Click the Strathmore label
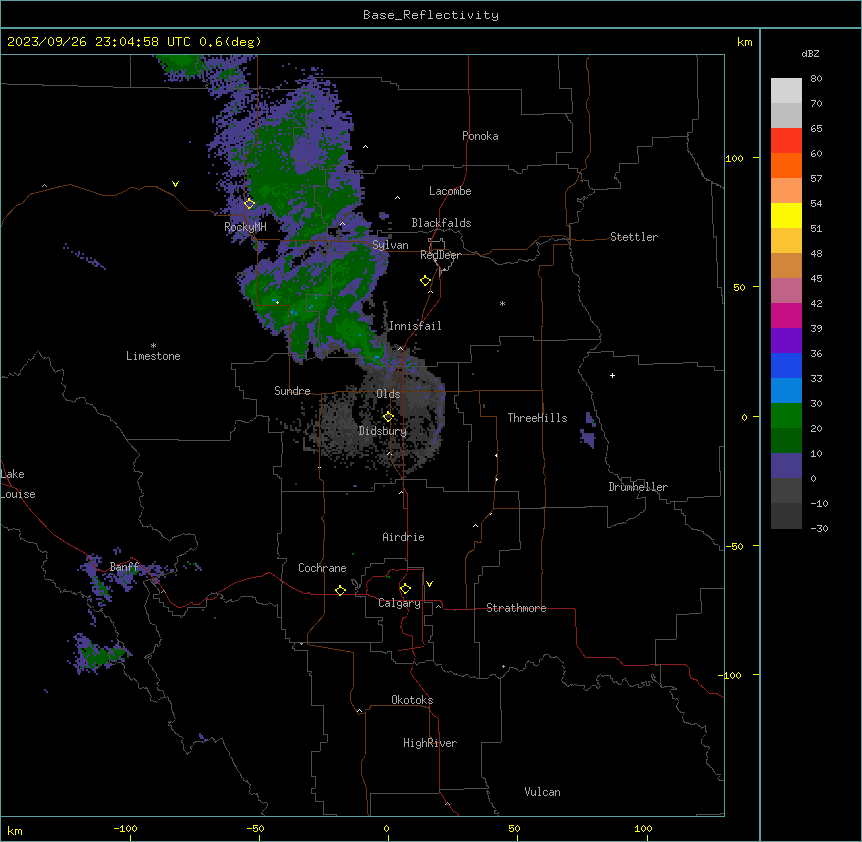Viewport: 862px width, 842px height. pyautogui.click(x=516, y=608)
